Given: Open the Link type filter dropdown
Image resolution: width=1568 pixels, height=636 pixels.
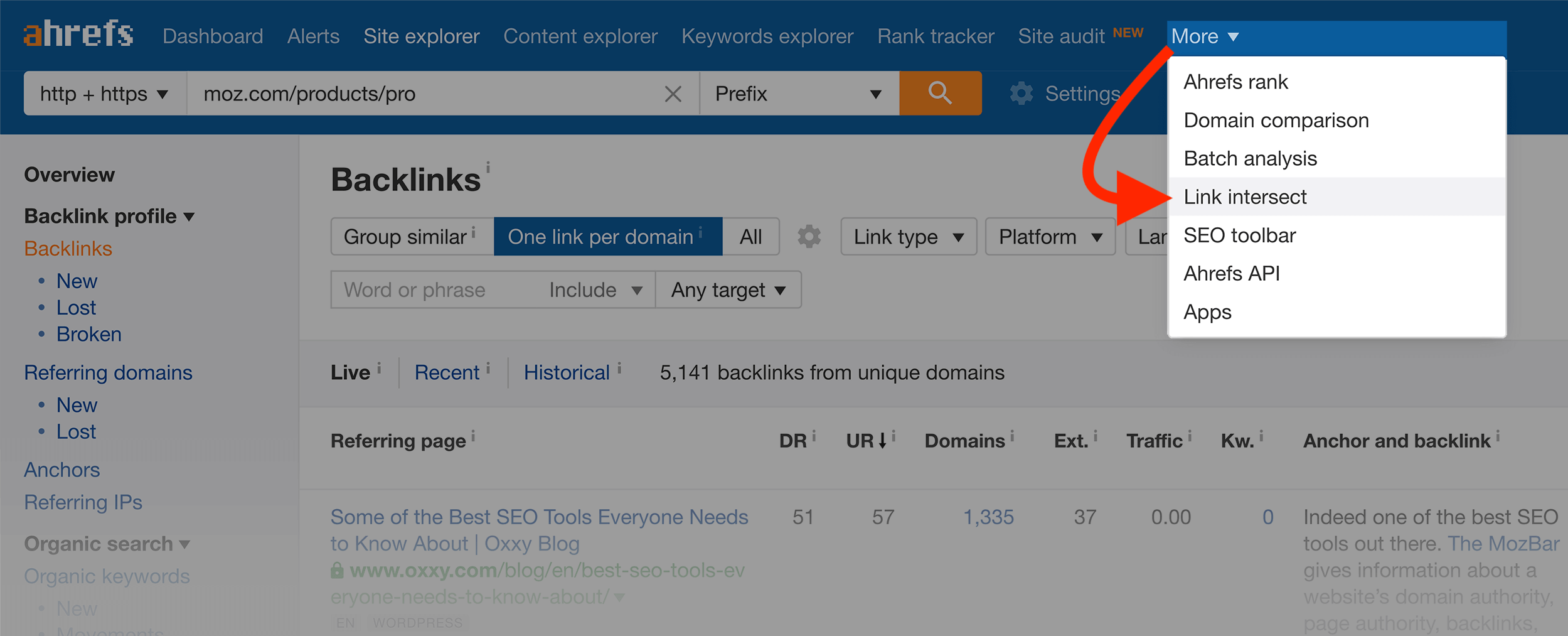Looking at the screenshot, I should point(909,237).
